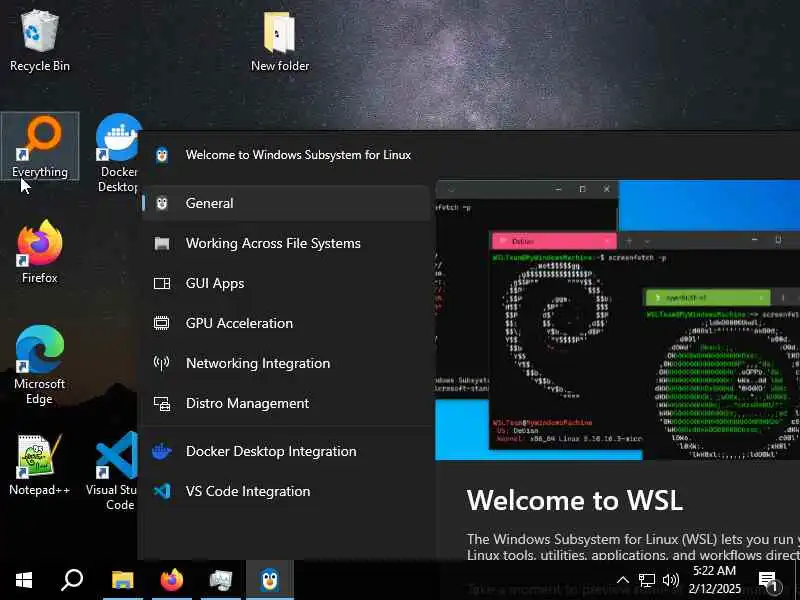Go to the Networking Integration section

(x=286, y=363)
